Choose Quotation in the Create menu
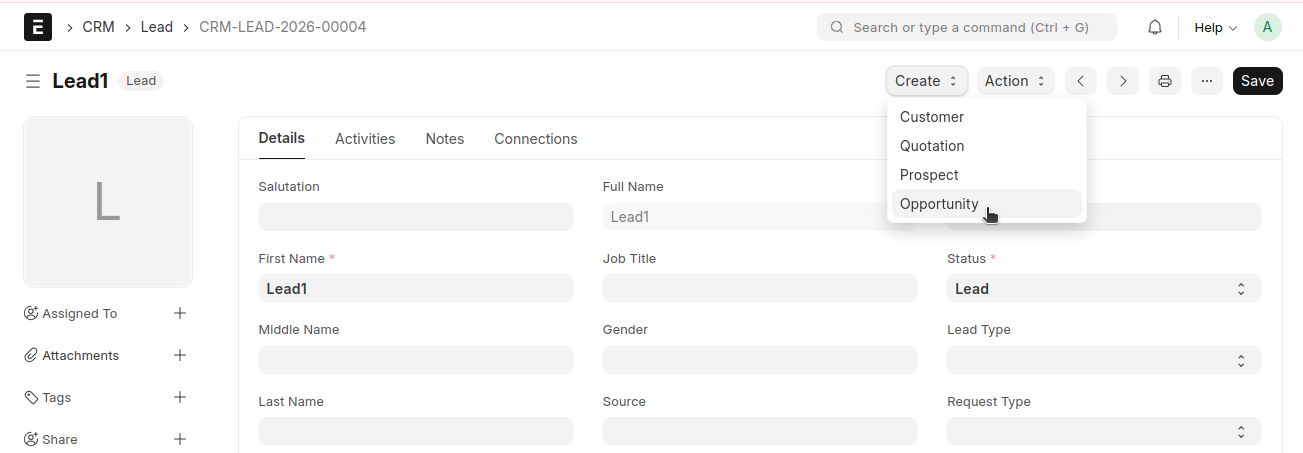This screenshot has height=453, width=1303. (x=932, y=146)
